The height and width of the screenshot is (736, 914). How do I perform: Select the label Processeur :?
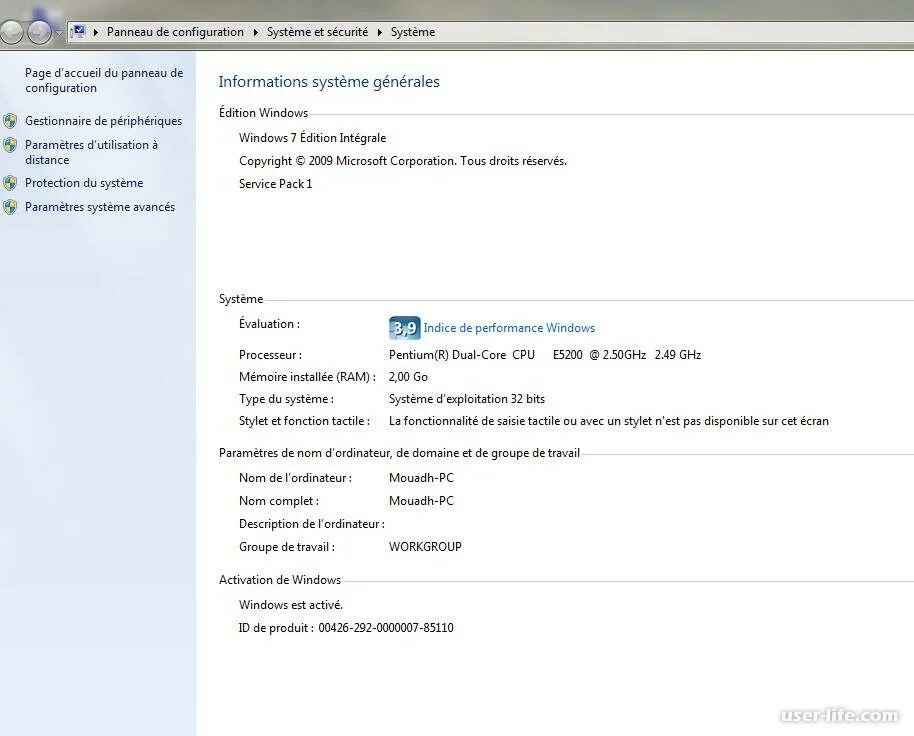pos(270,355)
